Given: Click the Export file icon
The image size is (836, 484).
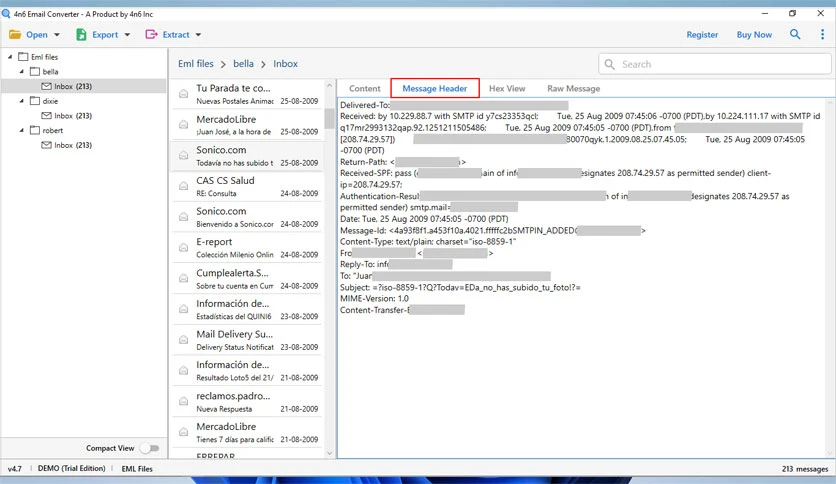Looking at the screenshot, I should click(81, 35).
